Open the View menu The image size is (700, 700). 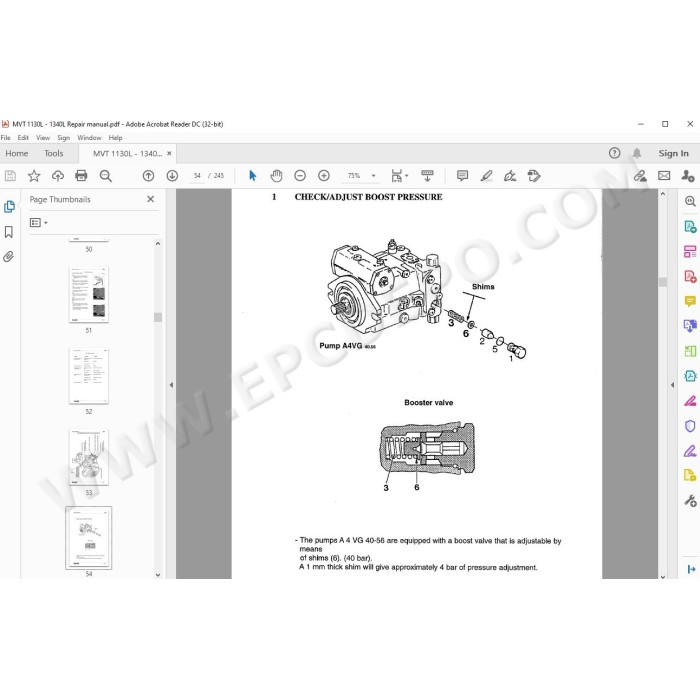(x=43, y=138)
